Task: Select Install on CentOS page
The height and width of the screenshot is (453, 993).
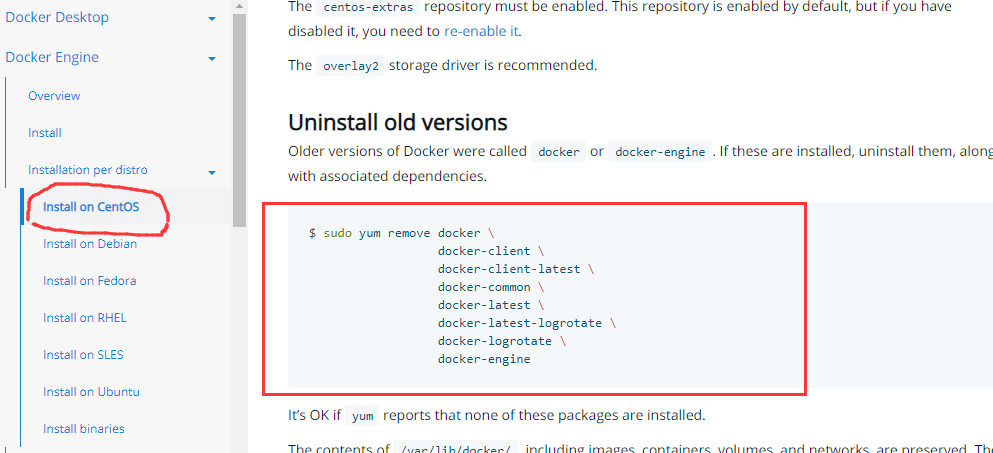Action: 91,207
